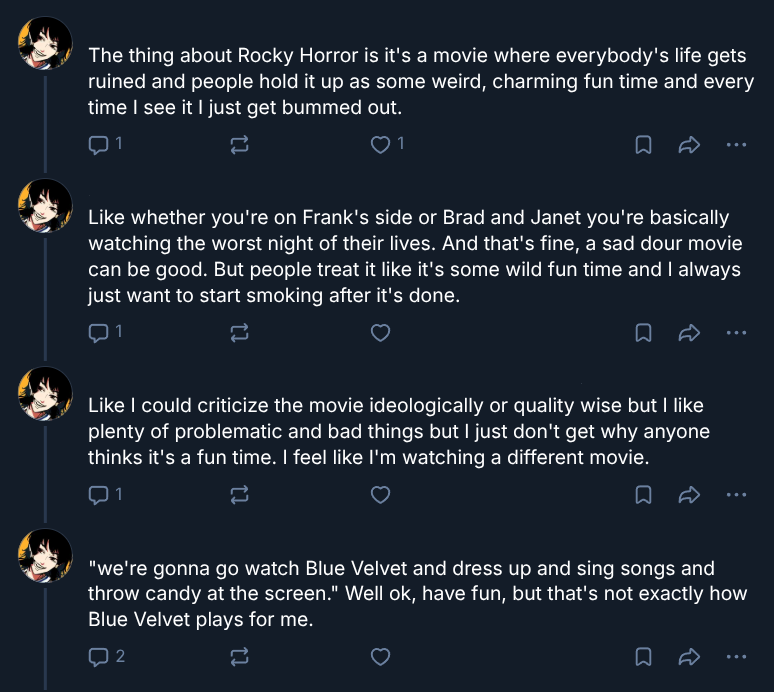Open more options on the Frank's side post
774x692 pixels.
click(736, 333)
